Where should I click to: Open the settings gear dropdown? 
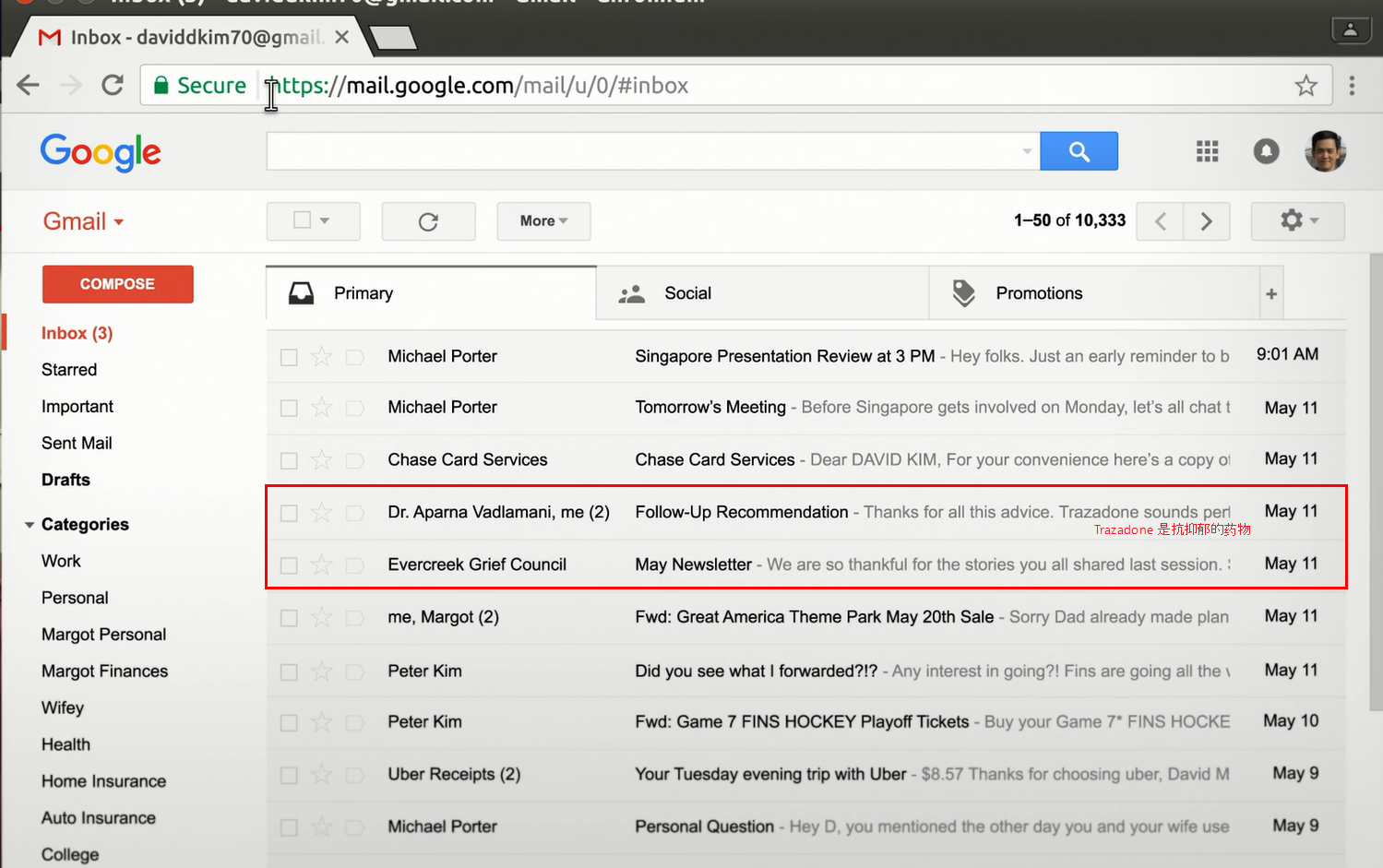point(1297,221)
